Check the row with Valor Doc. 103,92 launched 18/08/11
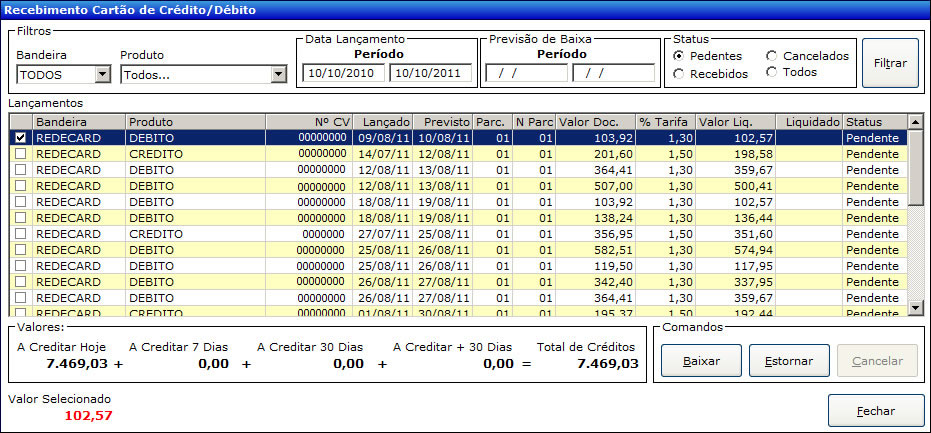The height and width of the screenshot is (433, 931). pyautogui.click(x=21, y=201)
